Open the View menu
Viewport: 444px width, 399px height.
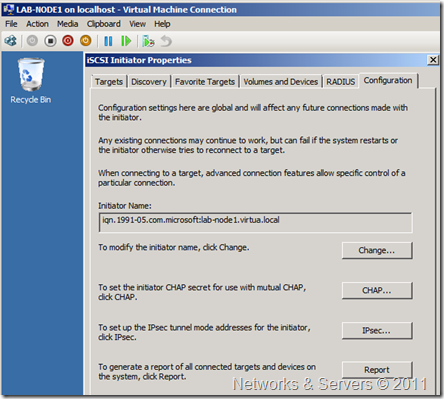[138, 24]
